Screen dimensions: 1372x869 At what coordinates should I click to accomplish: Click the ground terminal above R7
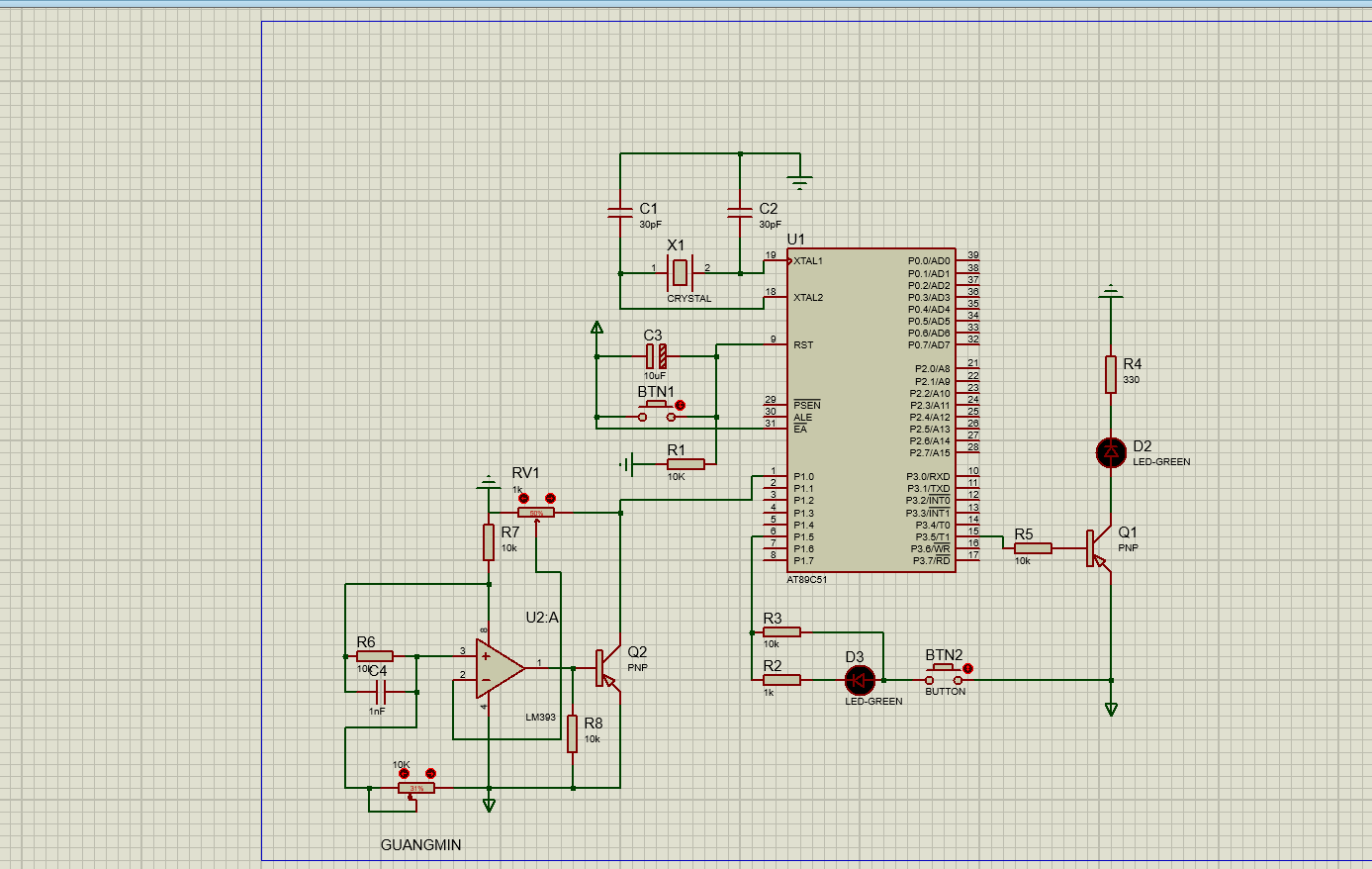[x=488, y=482]
